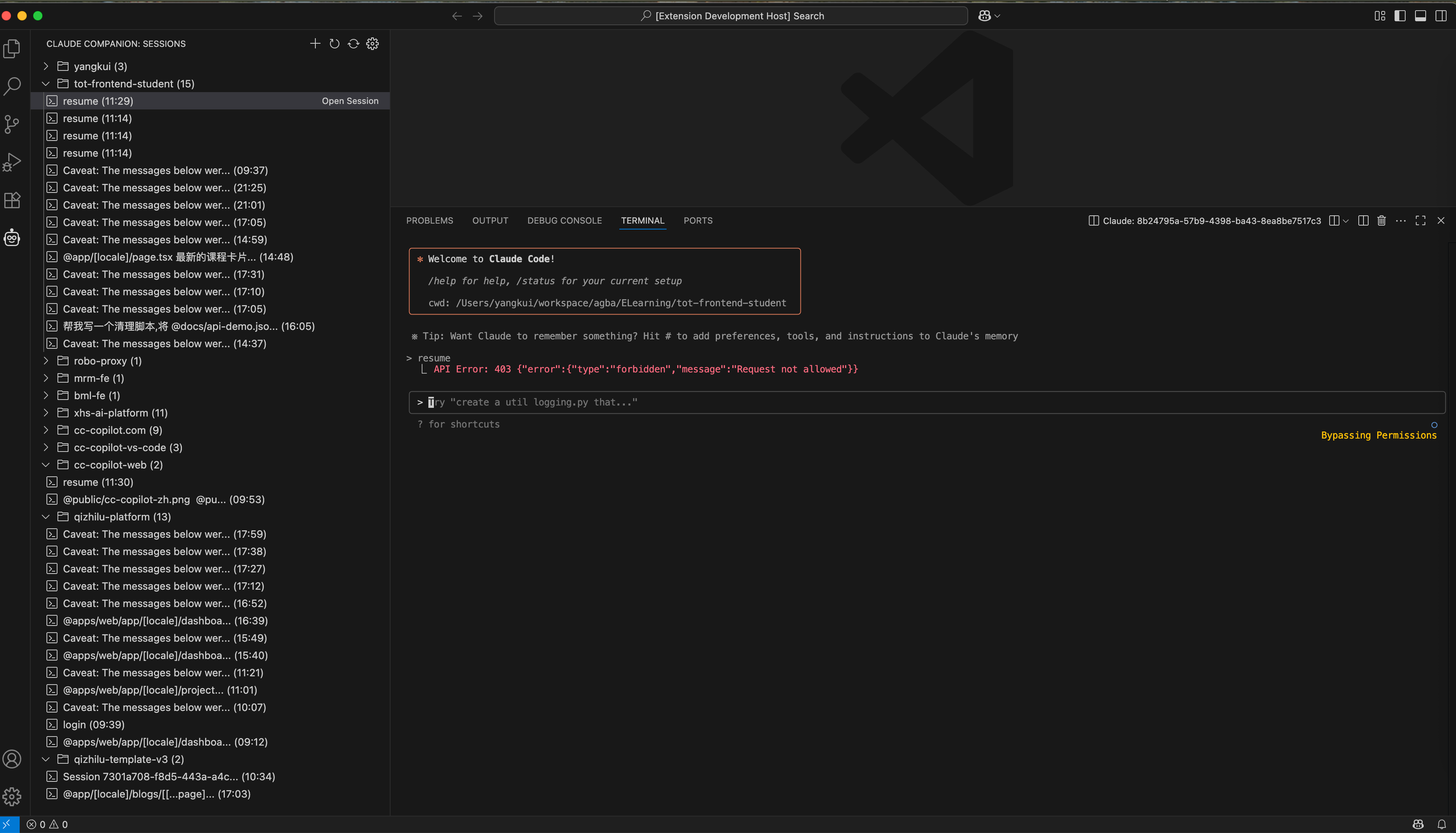
Task: Open the @app/[locale]/page.tsx session (14:48)
Action: tap(210, 257)
